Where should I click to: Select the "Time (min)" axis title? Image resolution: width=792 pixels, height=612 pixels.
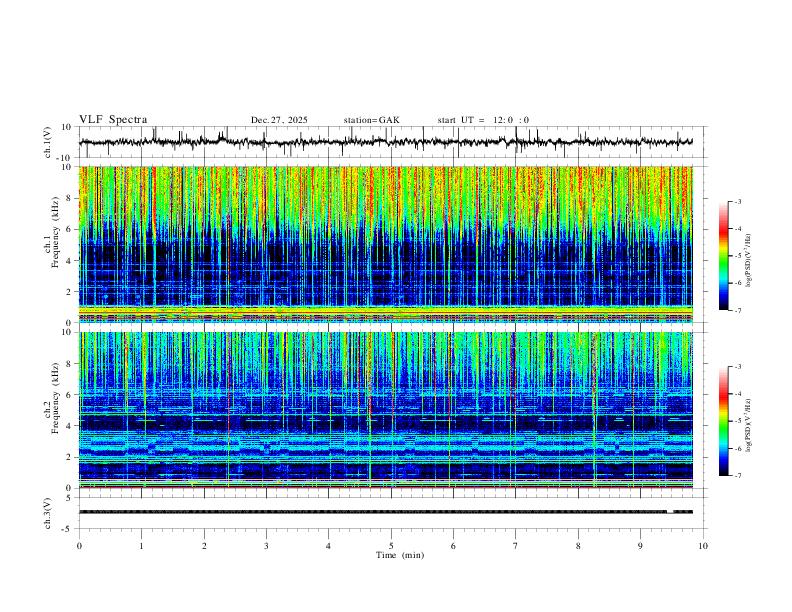(x=400, y=555)
